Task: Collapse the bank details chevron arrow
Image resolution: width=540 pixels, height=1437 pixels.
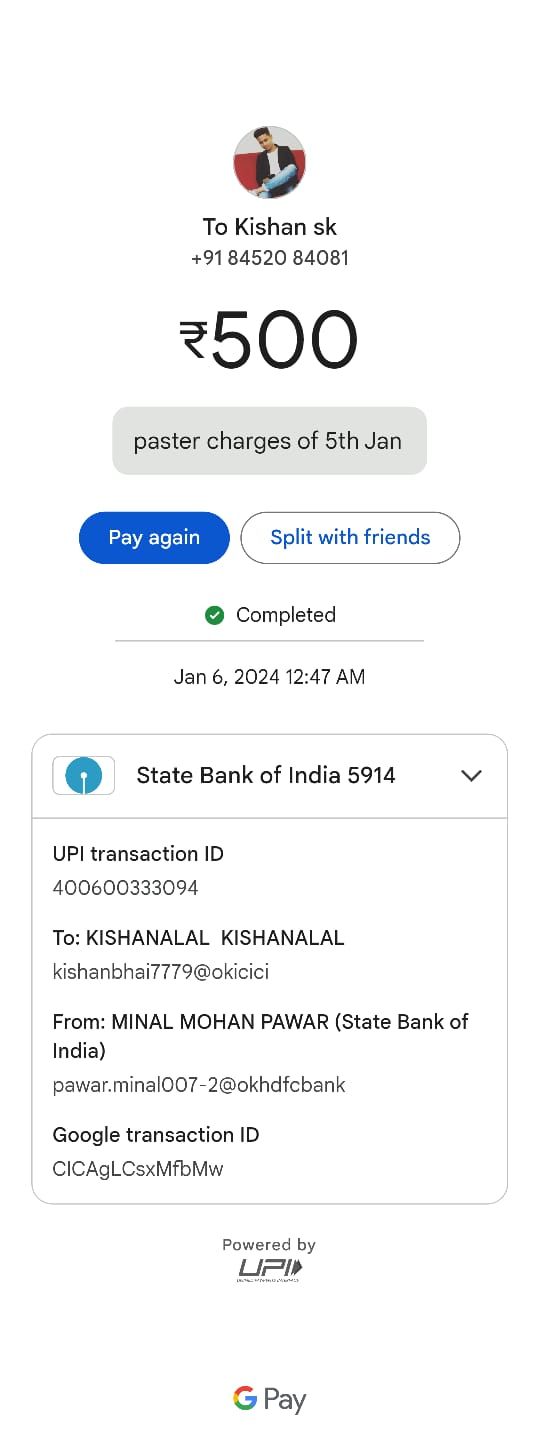Action: tap(471, 775)
